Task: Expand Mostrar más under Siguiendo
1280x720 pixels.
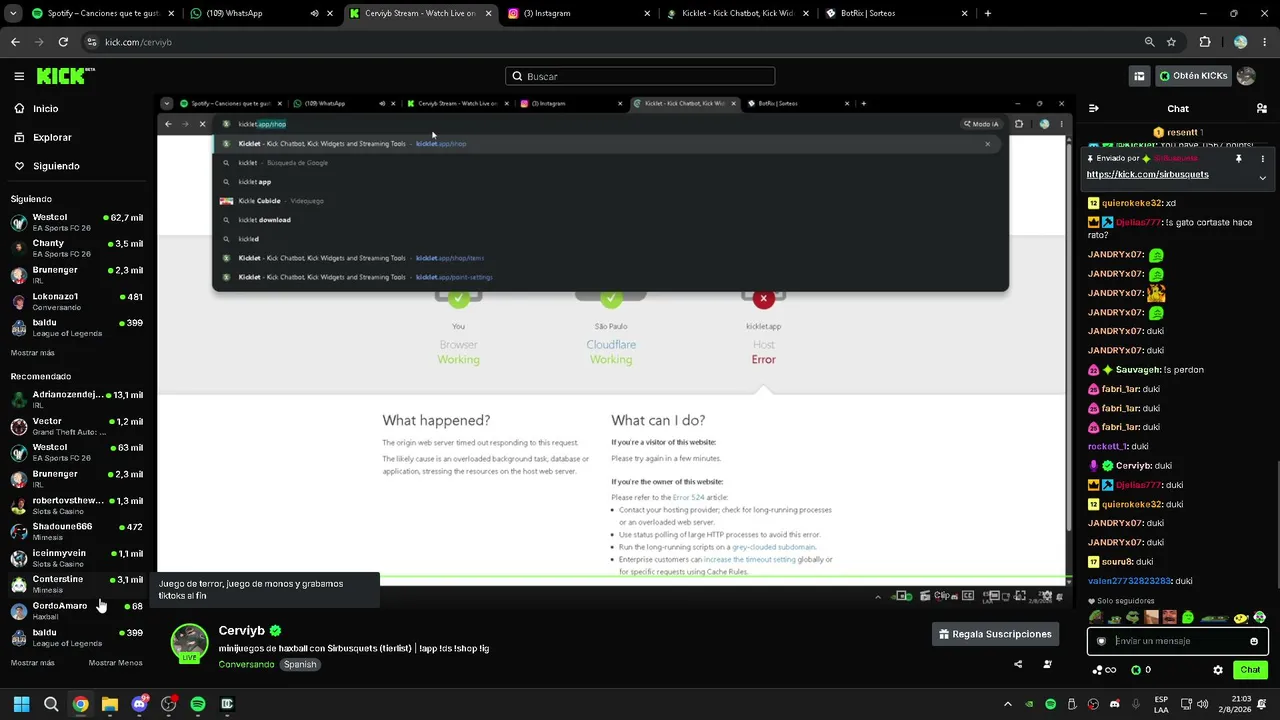Action: [33, 353]
